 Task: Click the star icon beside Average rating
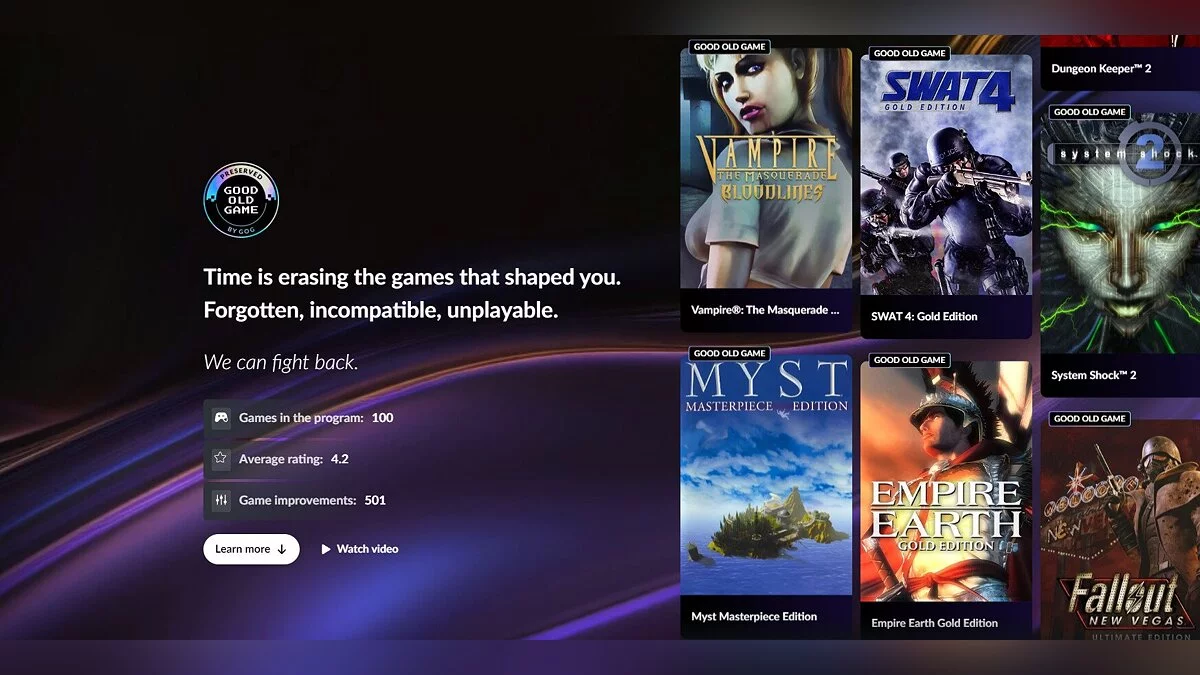point(221,459)
